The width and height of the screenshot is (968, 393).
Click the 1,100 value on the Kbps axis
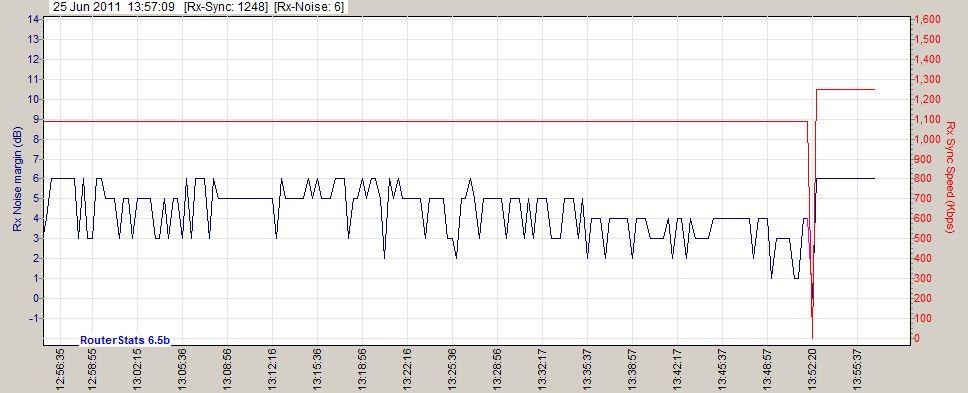[x=928, y=119]
